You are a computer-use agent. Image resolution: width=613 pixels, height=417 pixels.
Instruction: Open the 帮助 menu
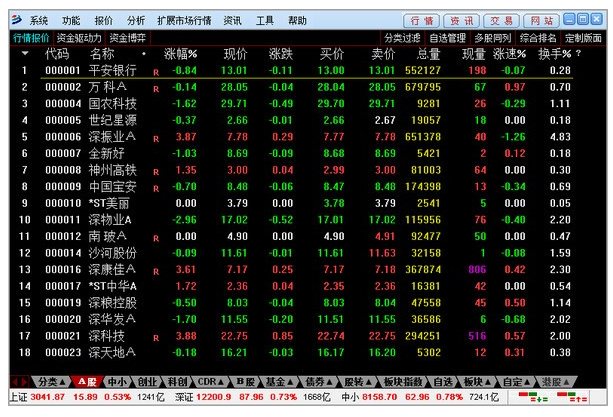(297, 20)
